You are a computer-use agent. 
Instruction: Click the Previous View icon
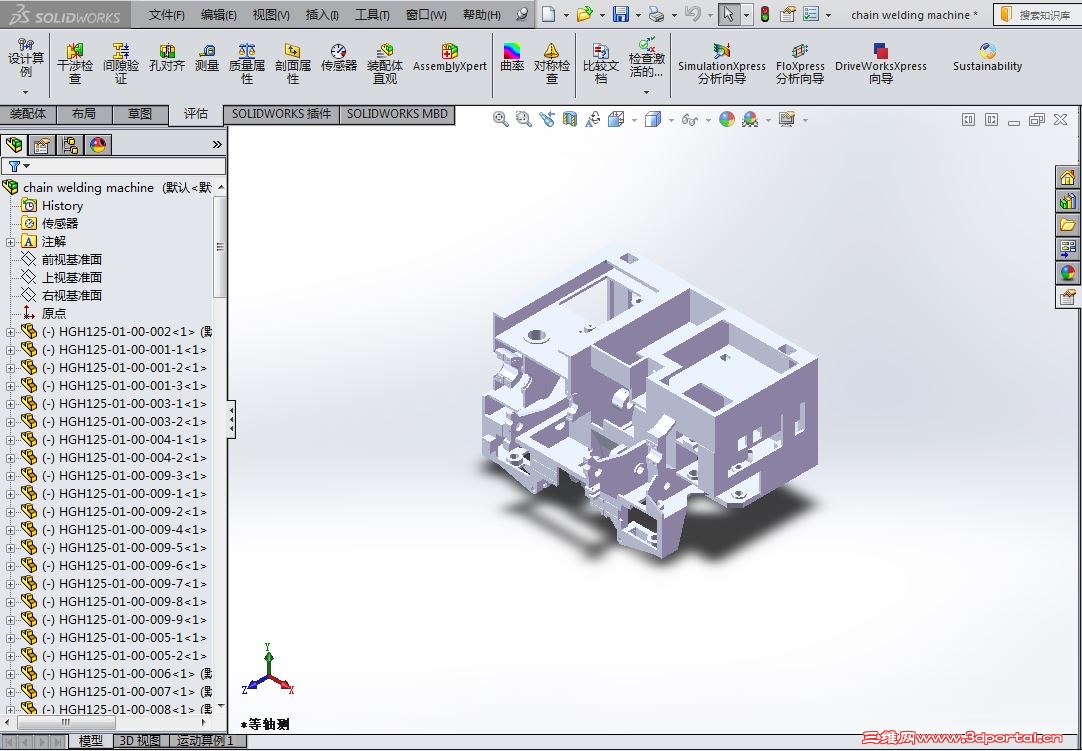547,119
